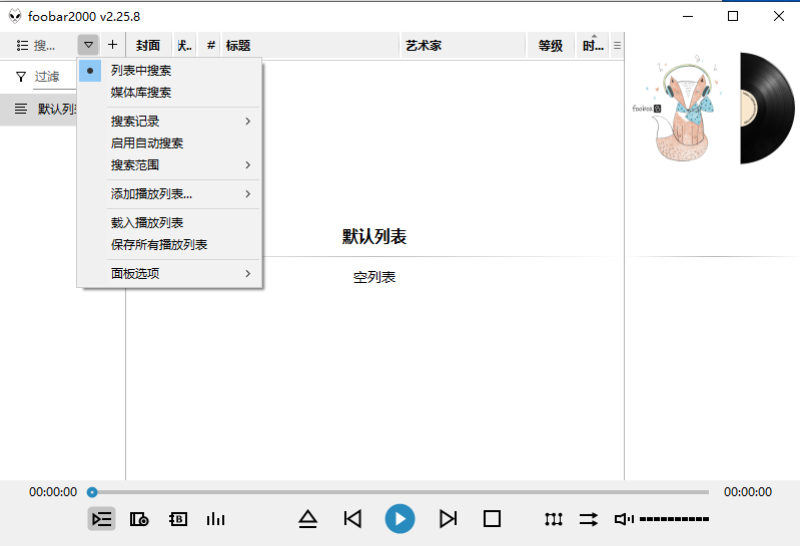Choose 列表中搜索 radio option
This screenshot has height=546, width=800.
(x=170, y=70)
